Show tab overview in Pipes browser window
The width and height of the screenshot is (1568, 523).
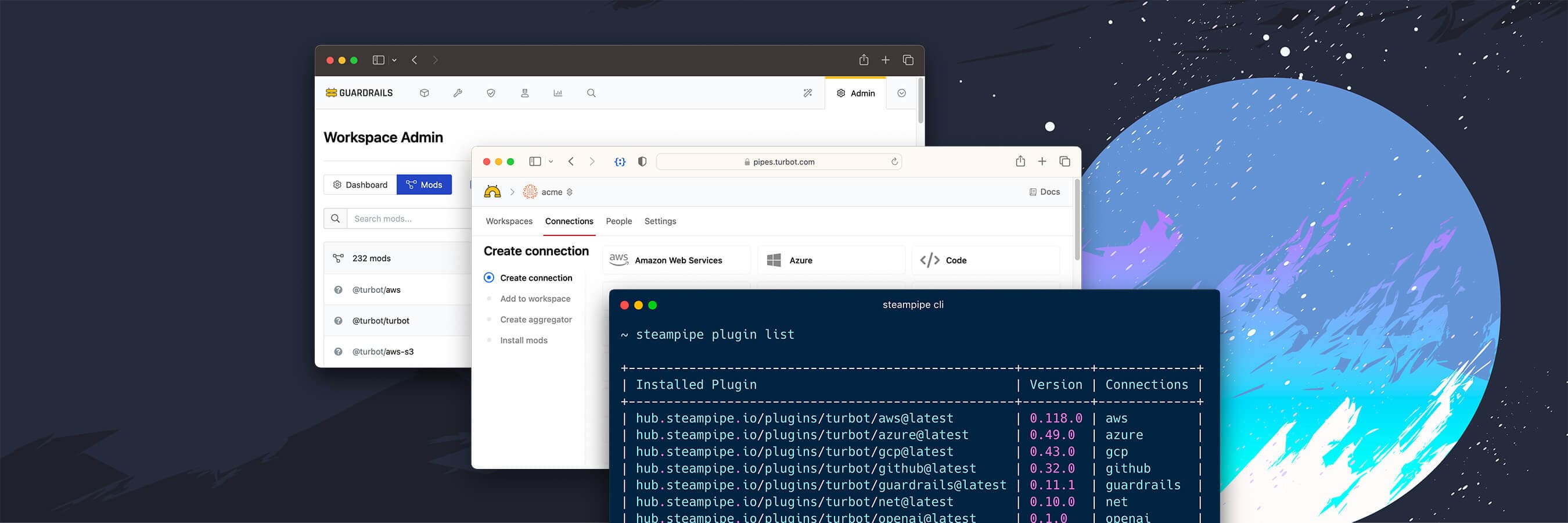tap(1064, 162)
